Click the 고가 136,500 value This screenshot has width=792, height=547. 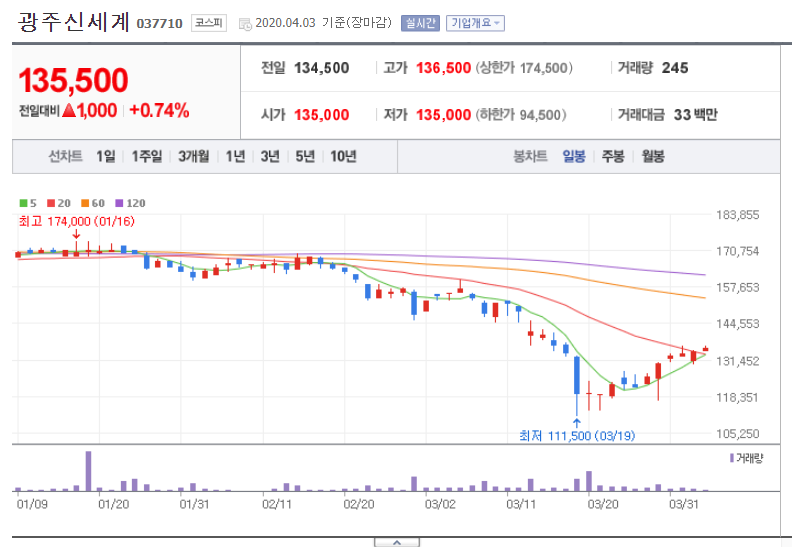[x=443, y=68]
